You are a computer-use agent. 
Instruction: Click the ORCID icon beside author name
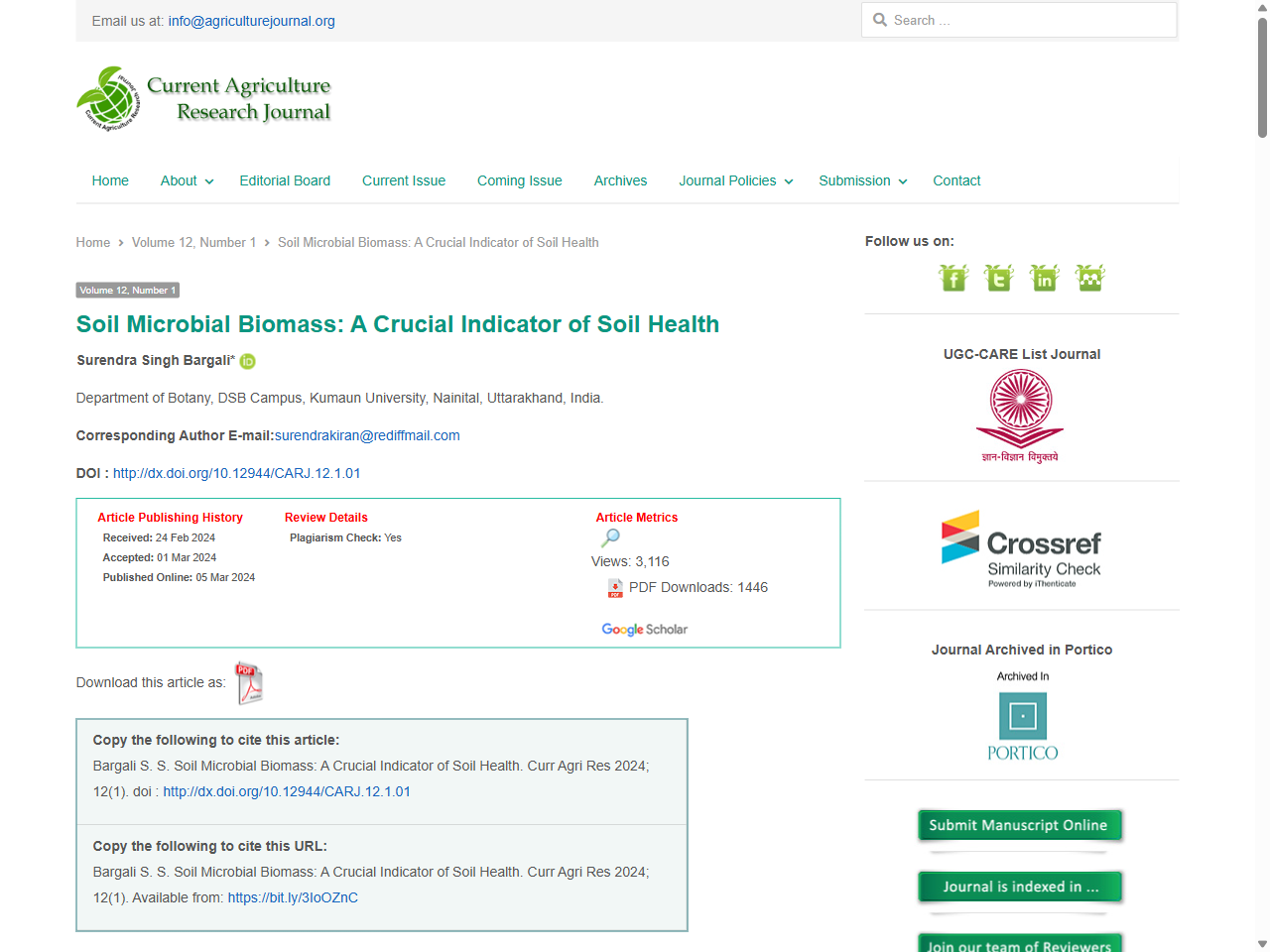tap(247, 361)
